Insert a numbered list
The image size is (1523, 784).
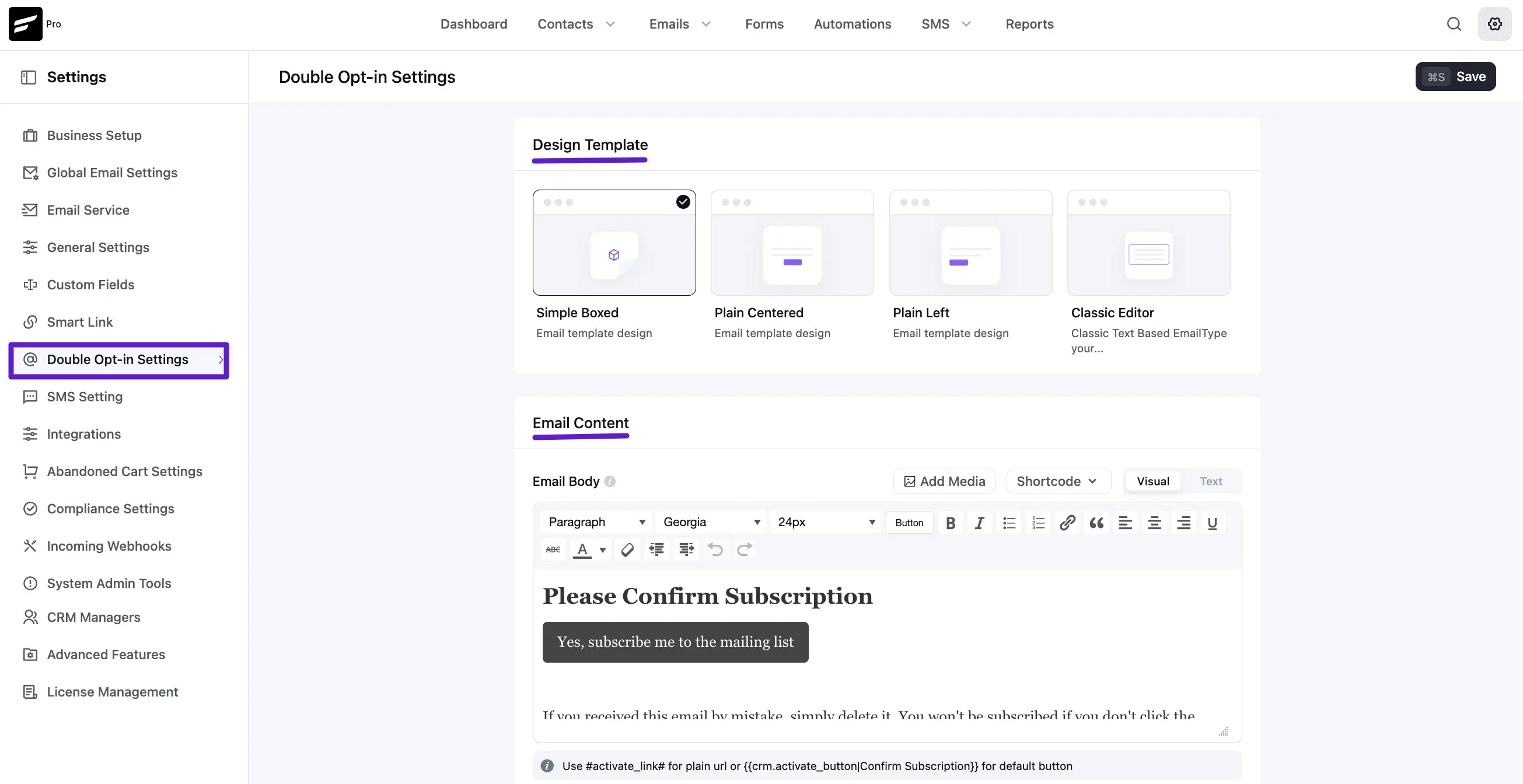click(x=1038, y=523)
